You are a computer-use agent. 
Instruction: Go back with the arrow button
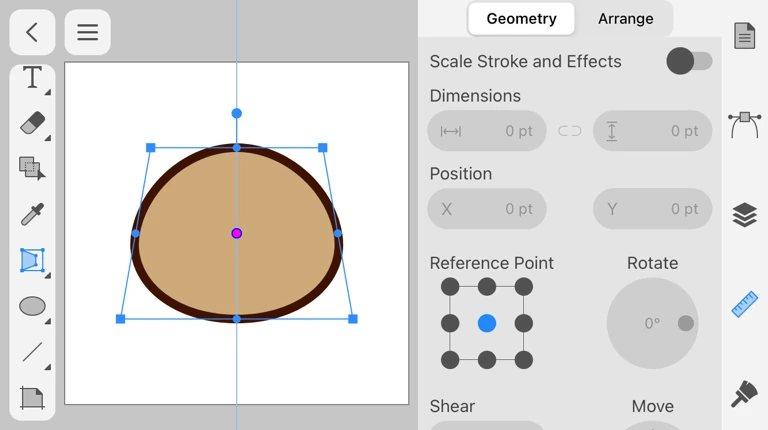pos(32,32)
